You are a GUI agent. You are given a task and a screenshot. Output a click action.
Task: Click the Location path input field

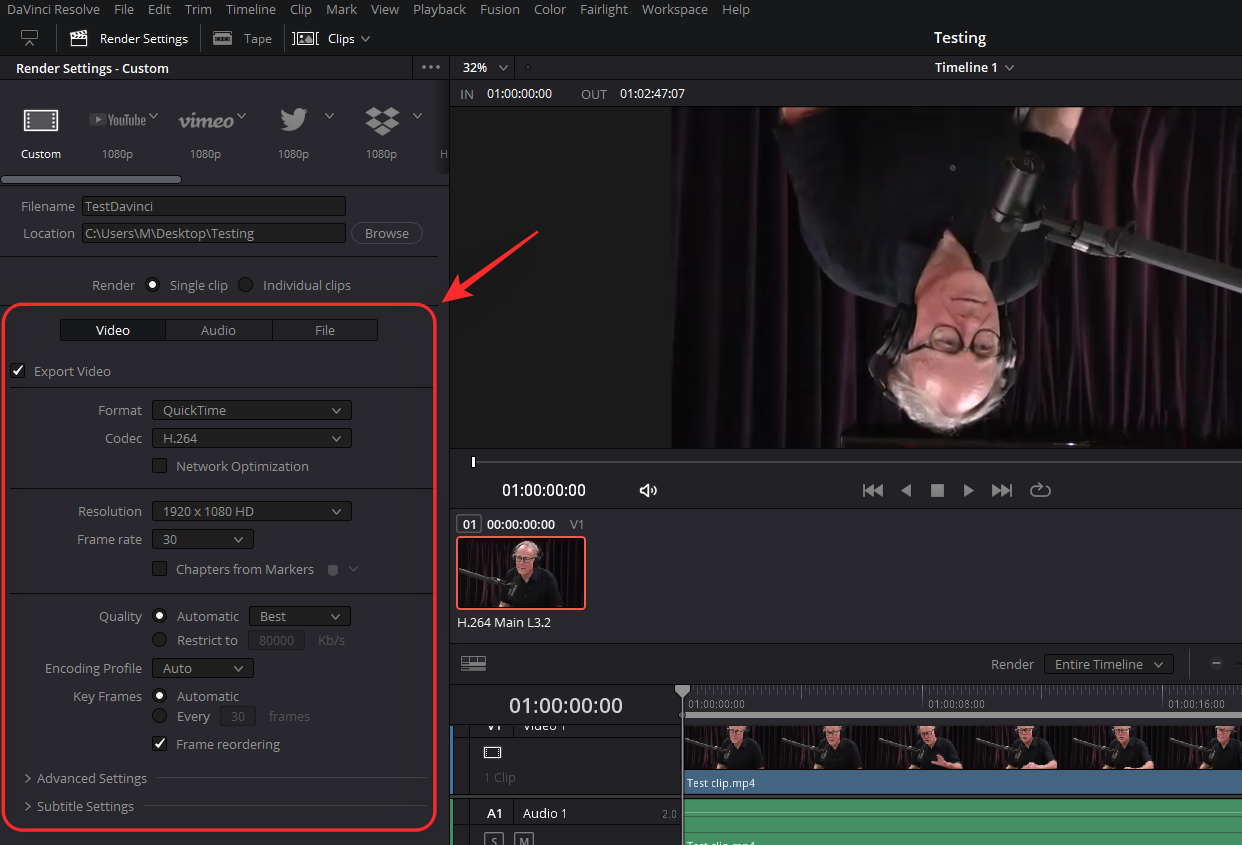[x=214, y=233]
